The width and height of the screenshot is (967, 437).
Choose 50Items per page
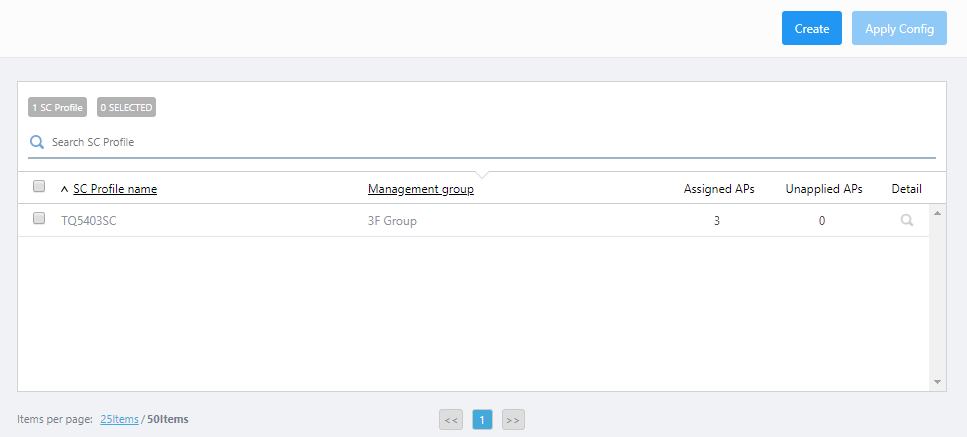[x=168, y=419]
